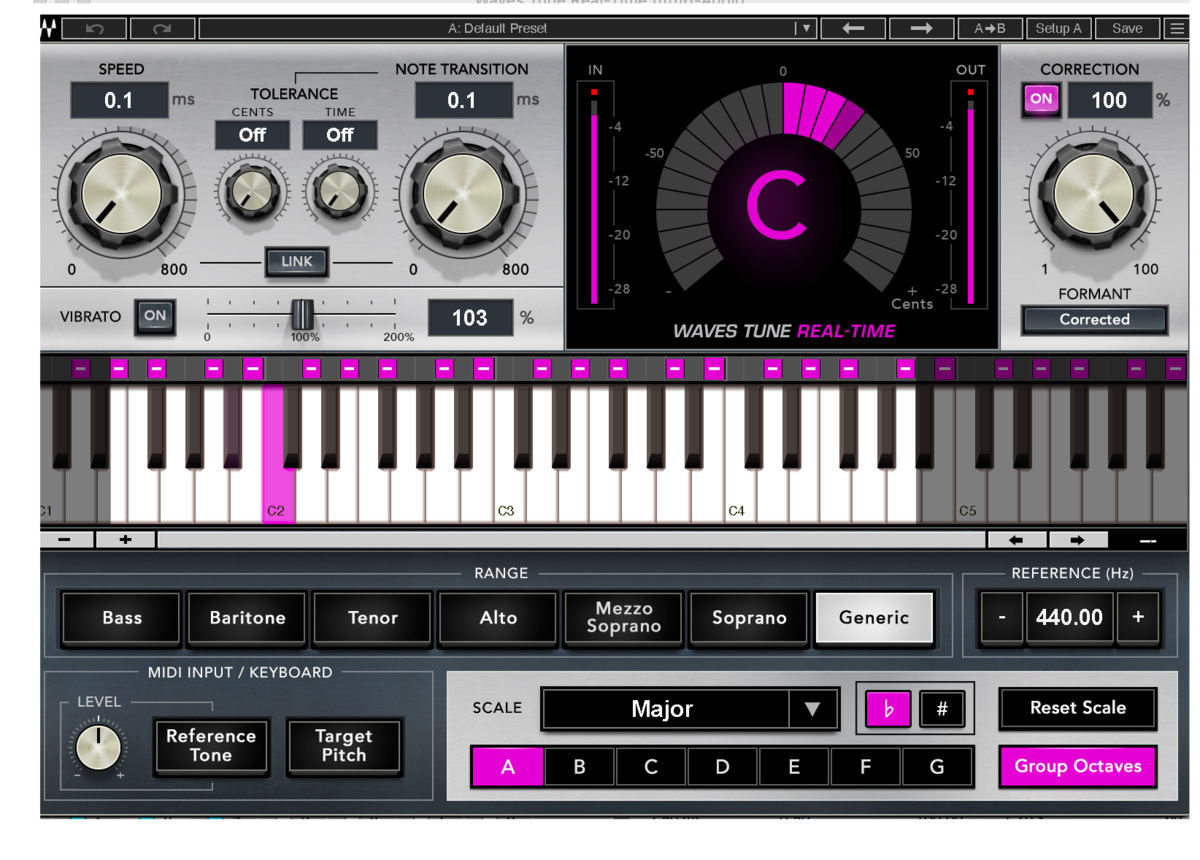Click the keyboard horizontal scroll bar

[570, 540]
